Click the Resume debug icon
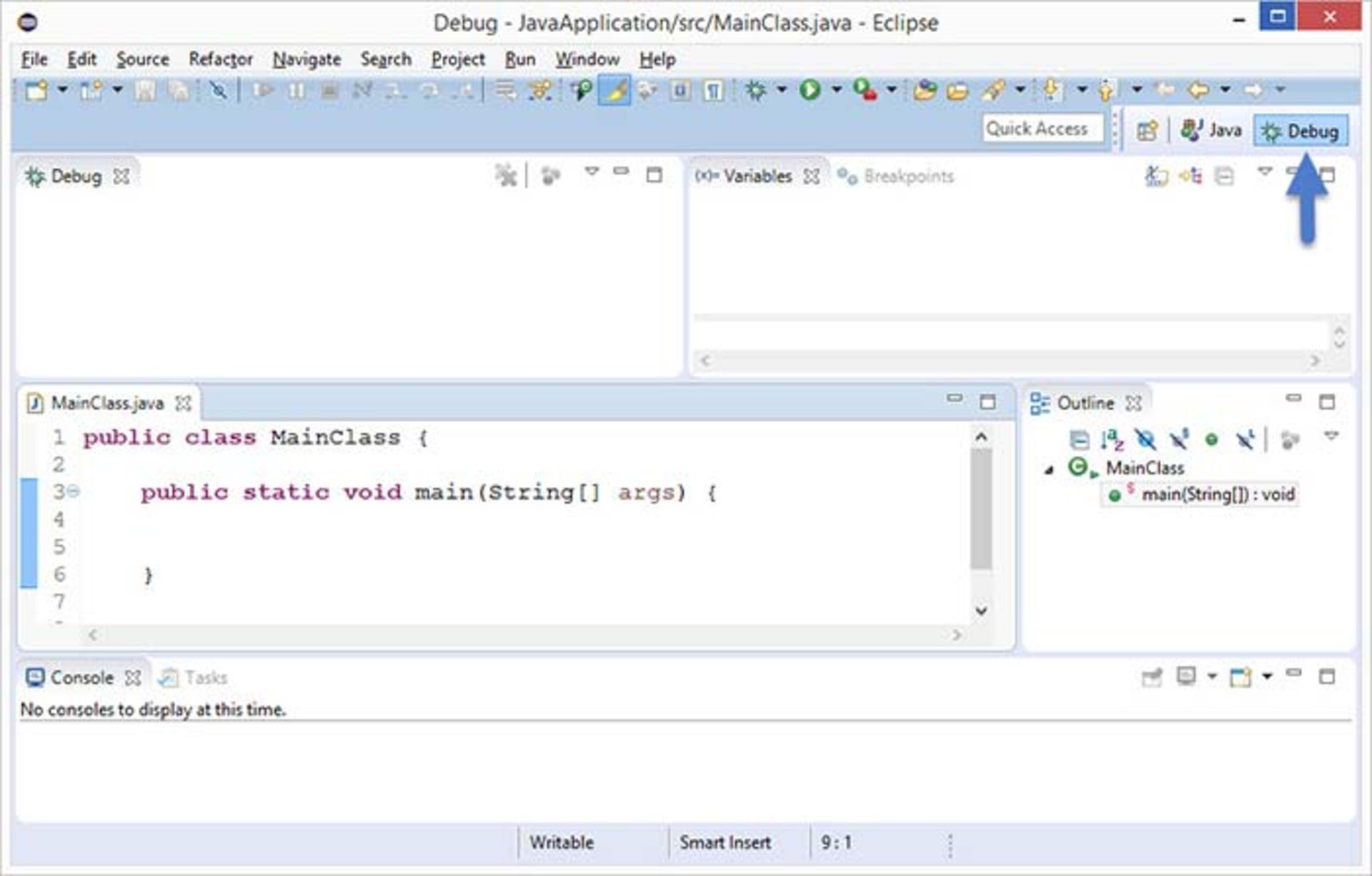Image resolution: width=1372 pixels, height=876 pixels. click(263, 90)
